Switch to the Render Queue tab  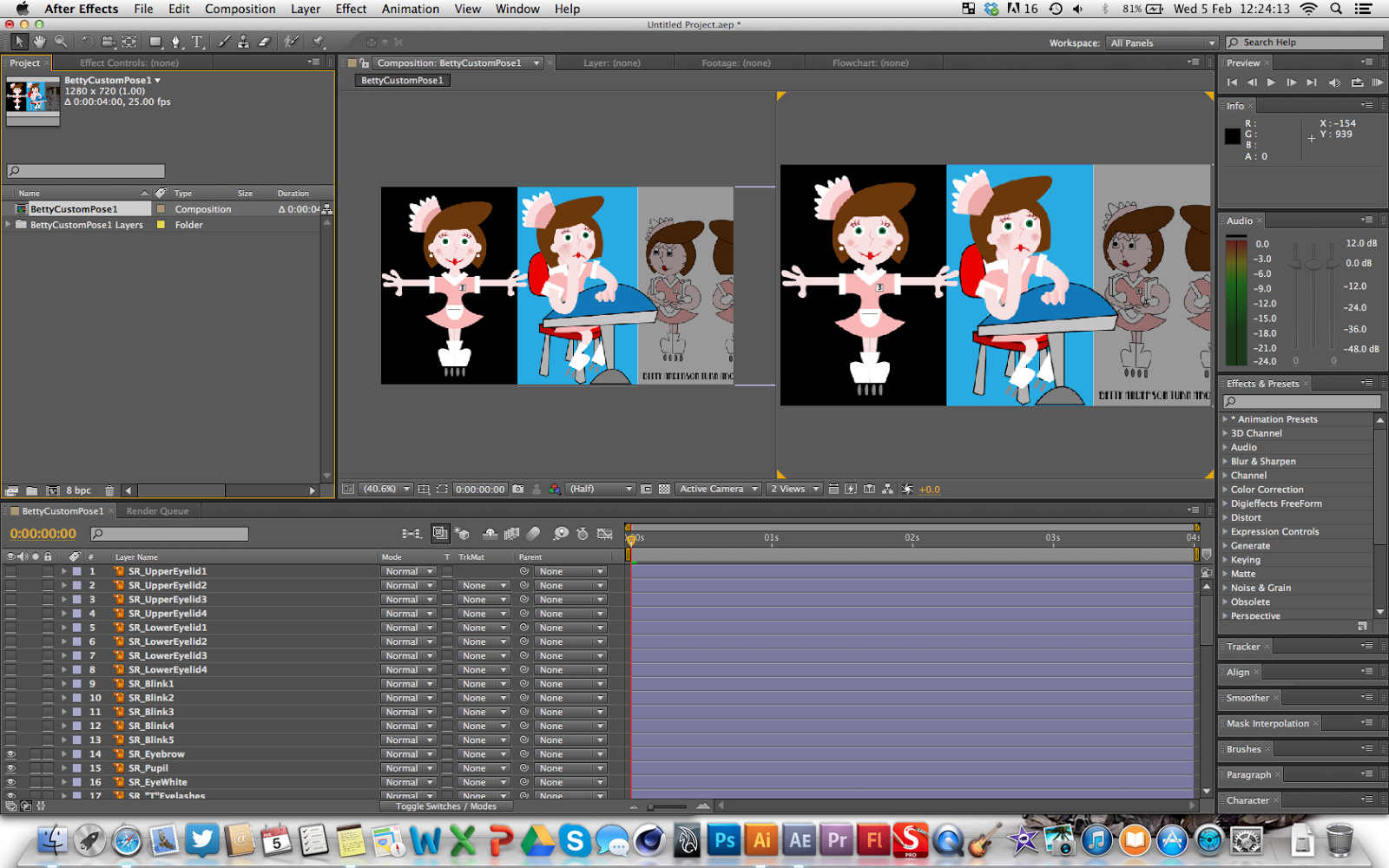157,511
